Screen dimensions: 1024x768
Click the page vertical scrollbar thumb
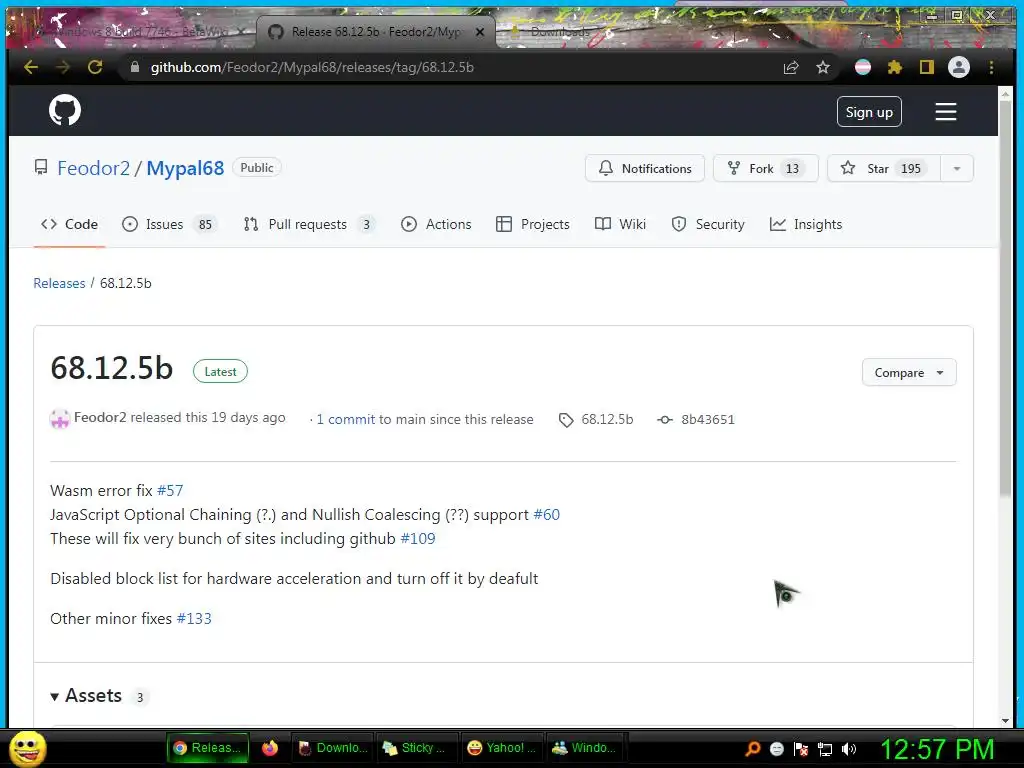click(1006, 300)
